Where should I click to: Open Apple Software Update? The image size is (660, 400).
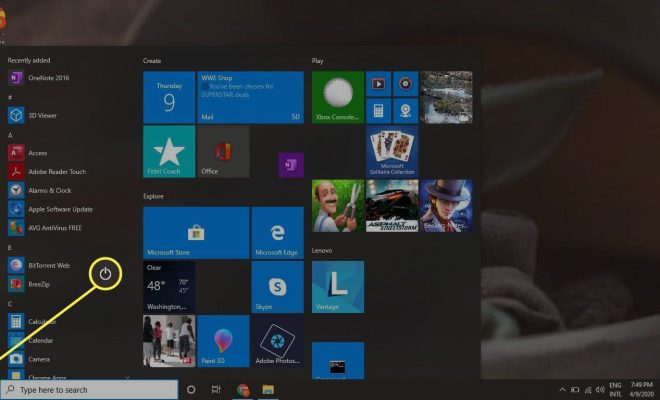coord(63,209)
